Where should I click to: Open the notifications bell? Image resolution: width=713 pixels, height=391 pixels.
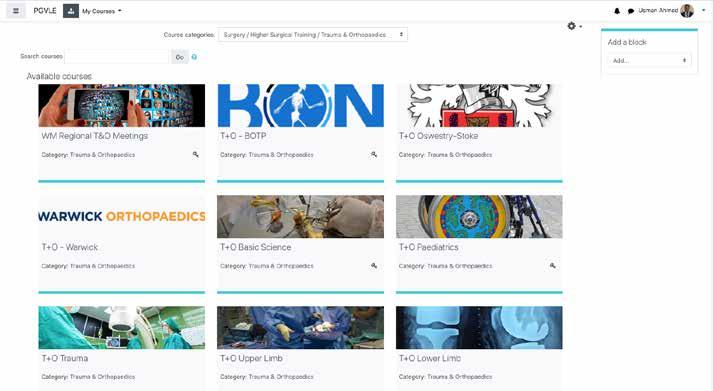coord(617,11)
